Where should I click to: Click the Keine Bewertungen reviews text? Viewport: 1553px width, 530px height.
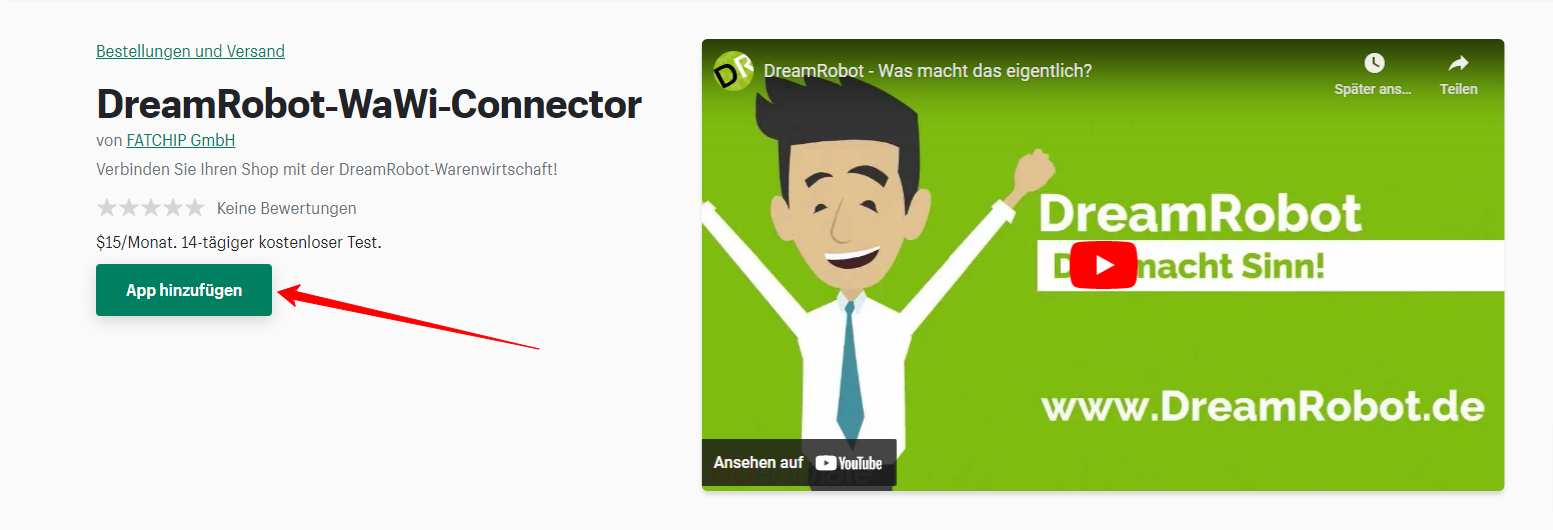(x=286, y=208)
